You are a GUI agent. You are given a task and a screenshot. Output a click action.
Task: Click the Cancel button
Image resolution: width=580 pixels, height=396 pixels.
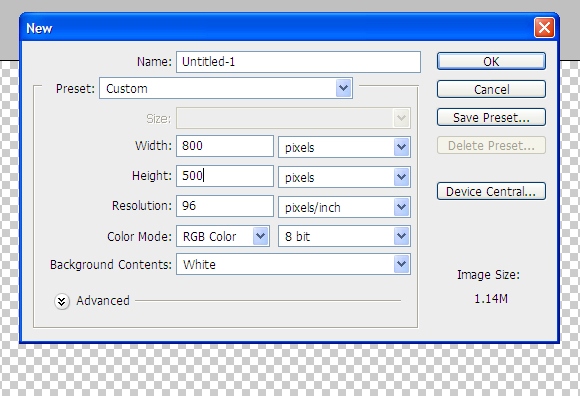pos(491,89)
